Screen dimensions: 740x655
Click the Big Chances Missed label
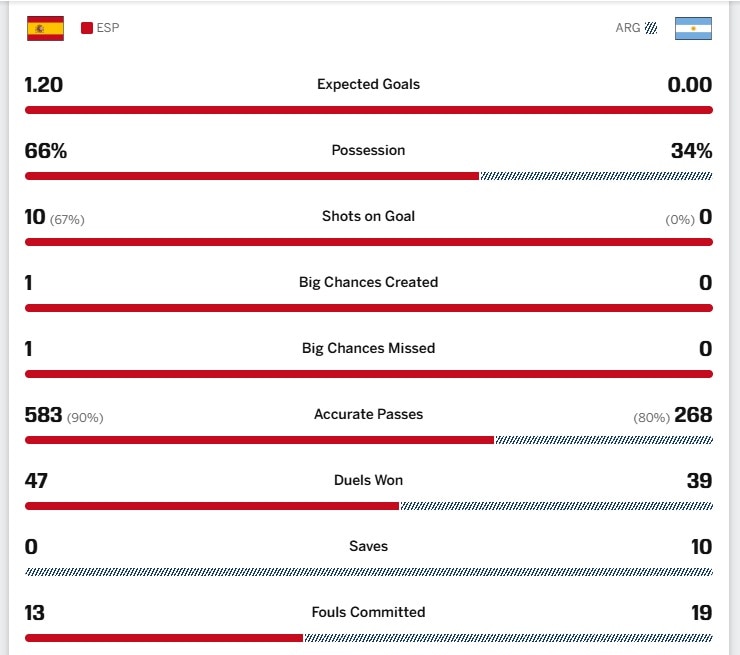[x=369, y=348]
